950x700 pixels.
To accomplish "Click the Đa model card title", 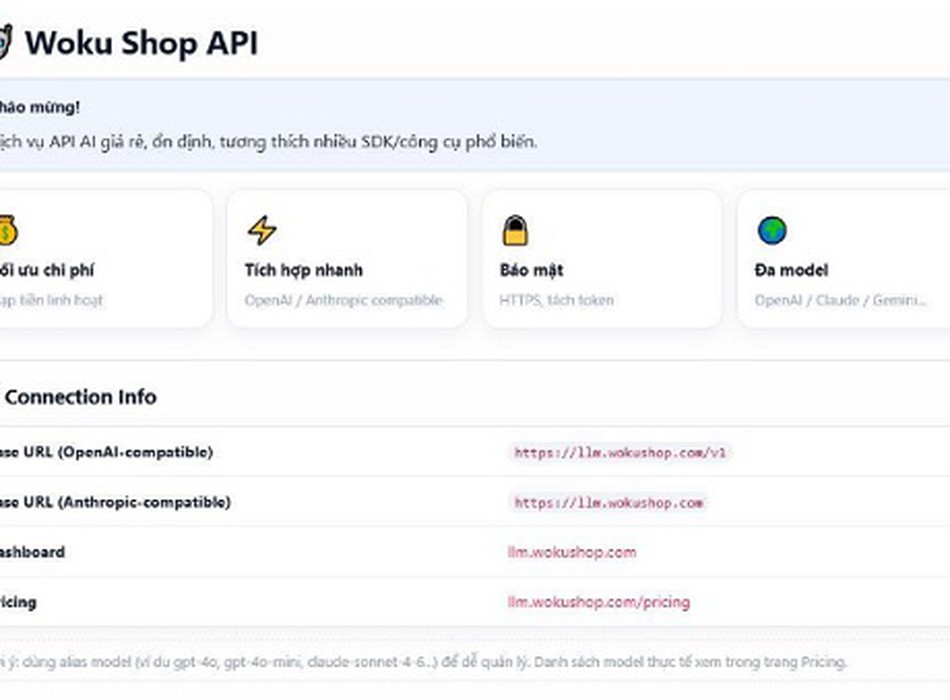I will (791, 270).
